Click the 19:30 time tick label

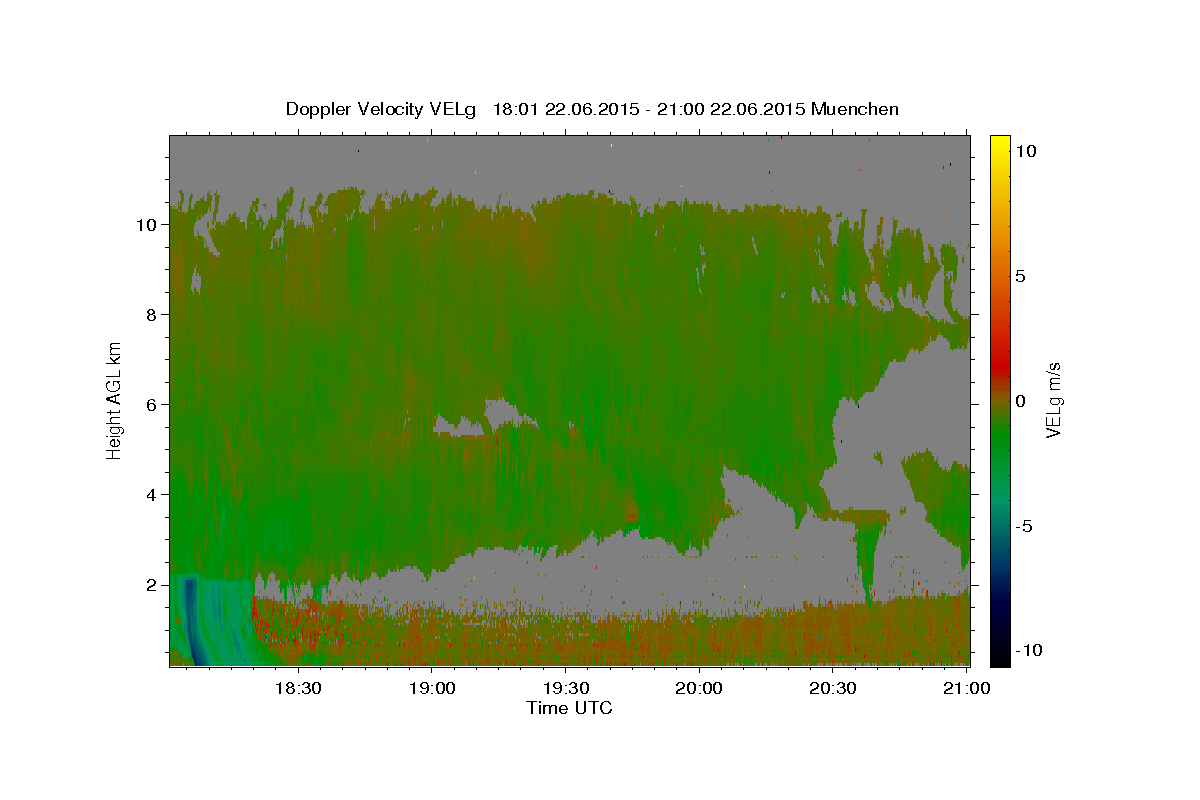click(565, 688)
